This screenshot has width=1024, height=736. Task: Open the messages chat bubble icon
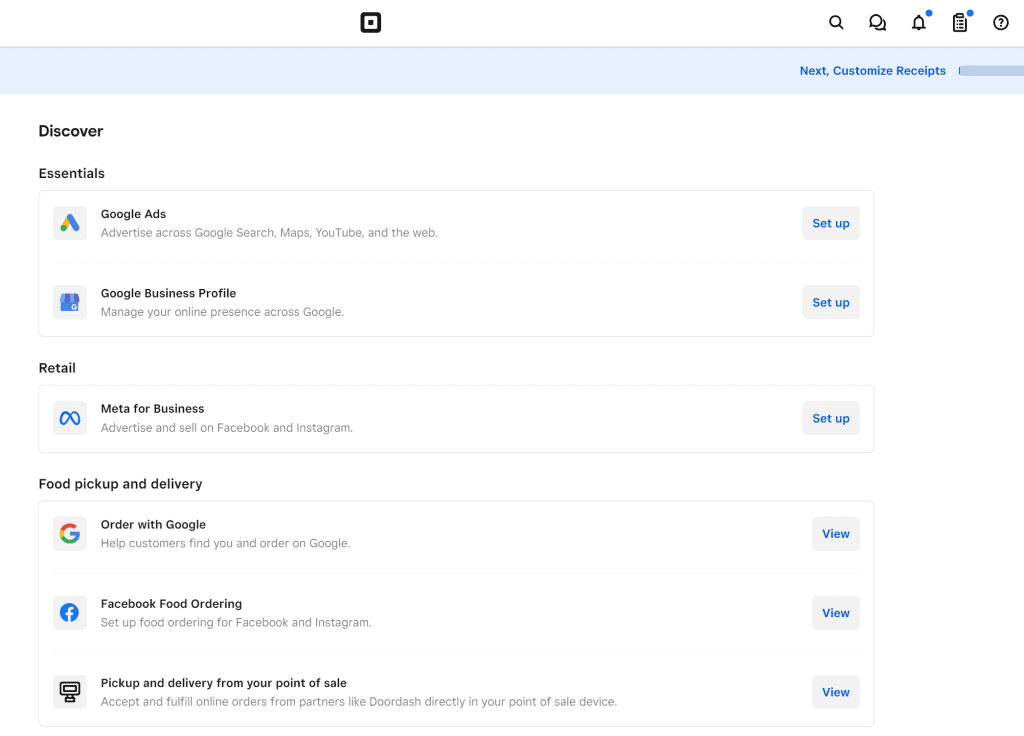click(x=877, y=23)
